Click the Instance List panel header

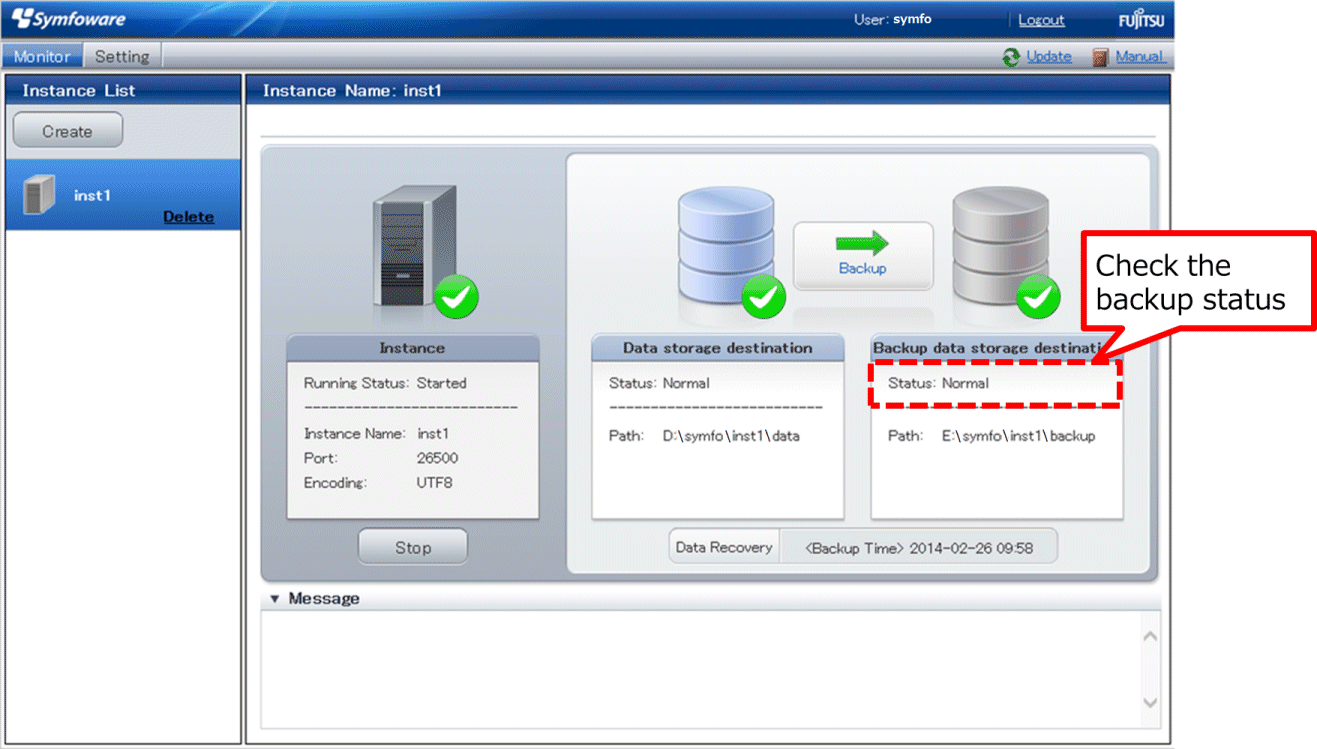pos(124,90)
